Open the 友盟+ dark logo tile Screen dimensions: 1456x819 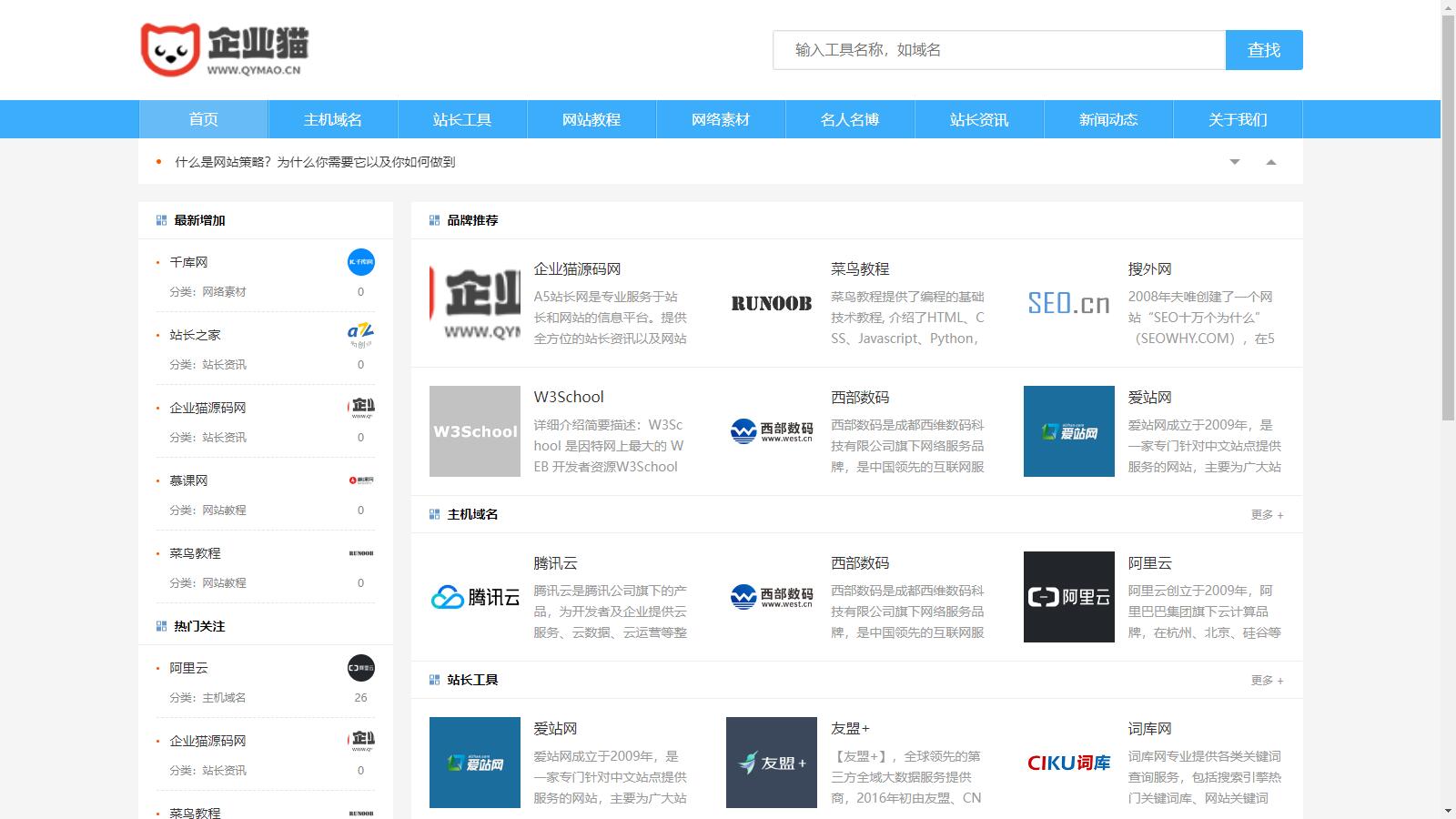[x=771, y=763]
